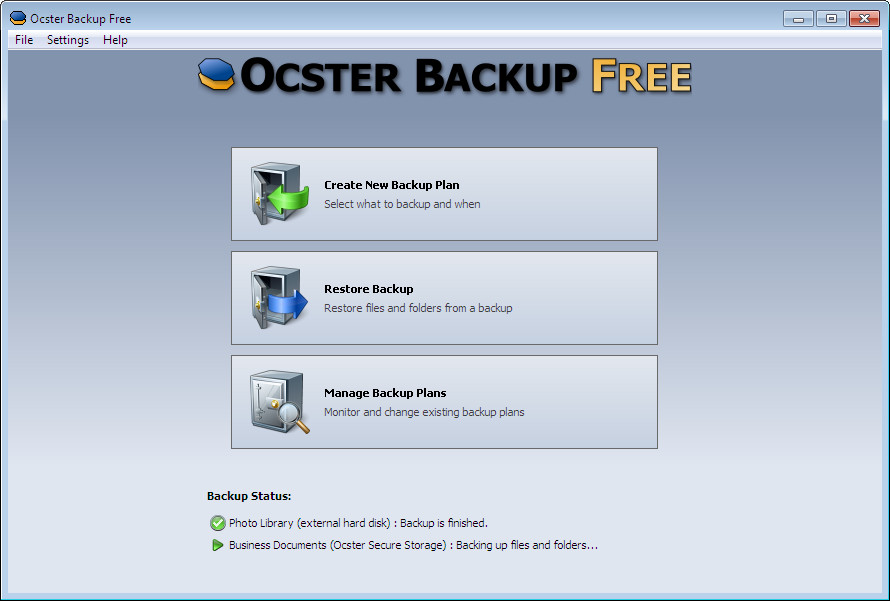Click the safe with magnifying glass icon
The image size is (890, 601).
[x=280, y=402]
